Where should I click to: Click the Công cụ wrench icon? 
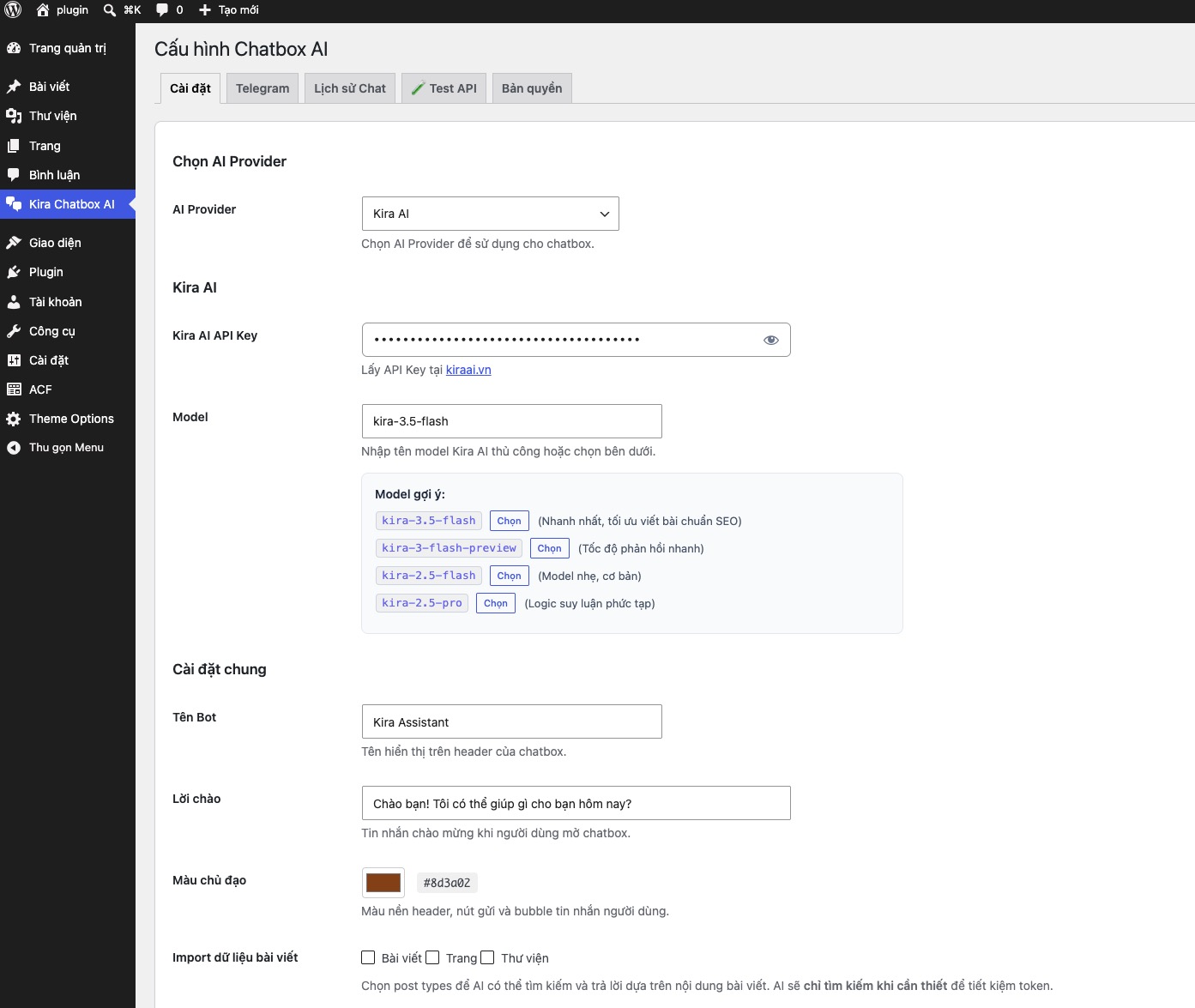[x=14, y=331]
